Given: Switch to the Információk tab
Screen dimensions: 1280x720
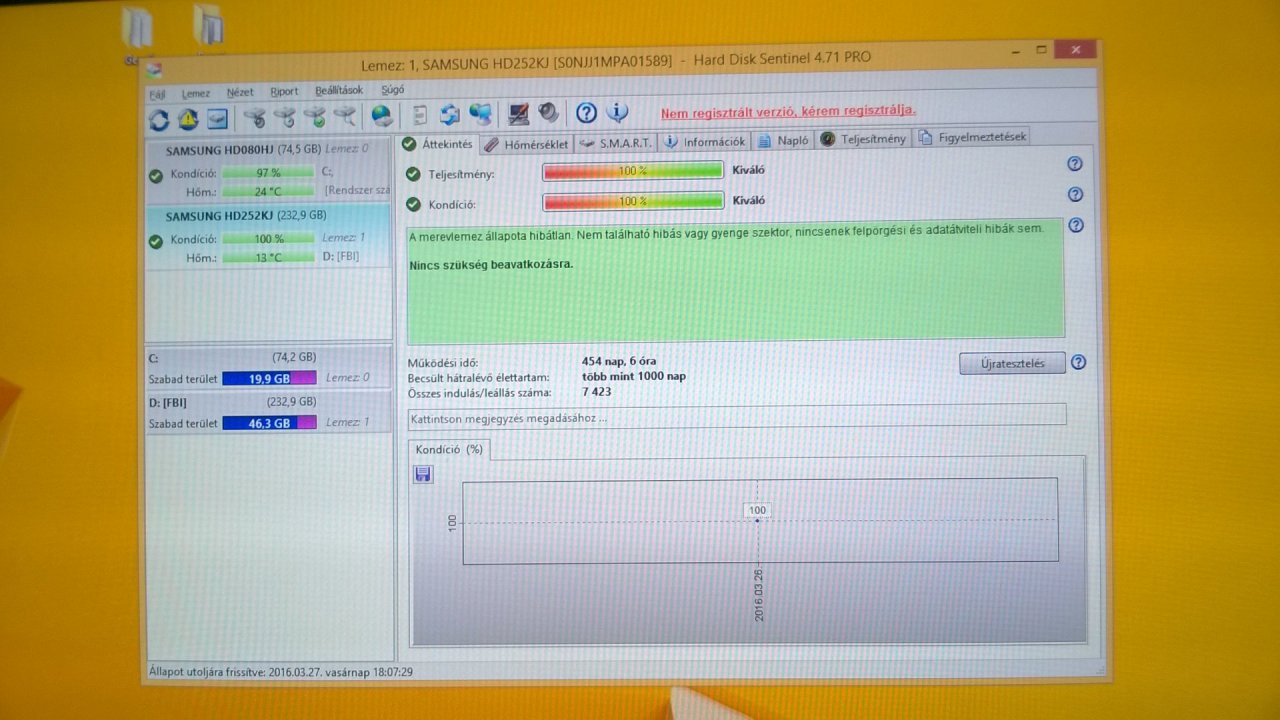Looking at the screenshot, I should [705, 142].
